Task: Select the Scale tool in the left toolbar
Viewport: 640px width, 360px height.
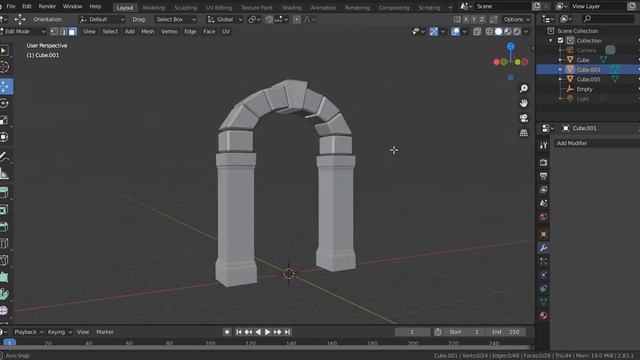Action: [4, 120]
